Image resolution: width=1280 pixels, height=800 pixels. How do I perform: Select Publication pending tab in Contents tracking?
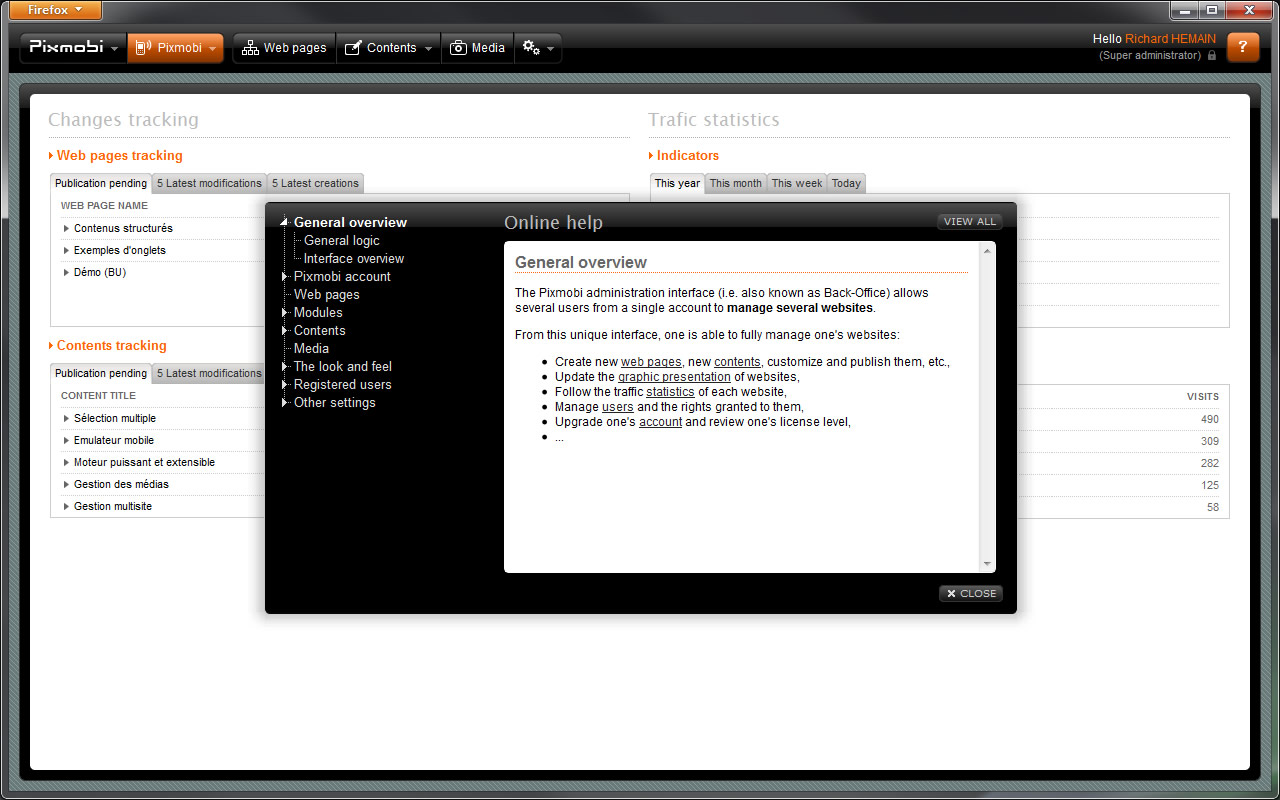(101, 373)
